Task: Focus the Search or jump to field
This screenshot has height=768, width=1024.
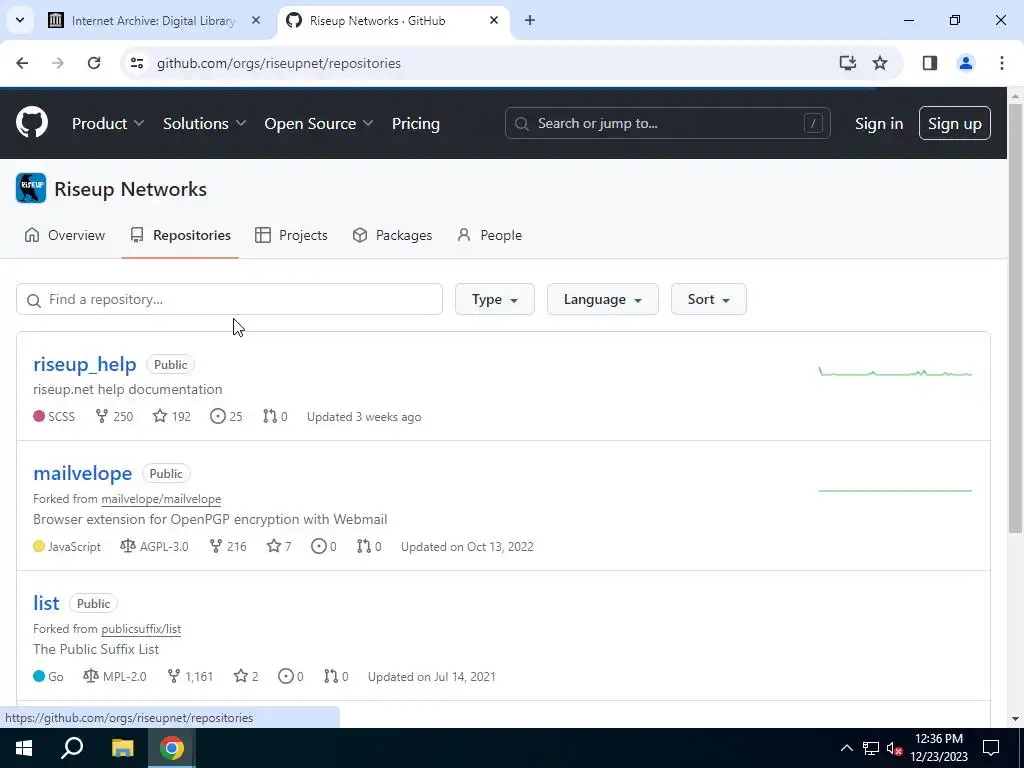Action: (x=667, y=123)
